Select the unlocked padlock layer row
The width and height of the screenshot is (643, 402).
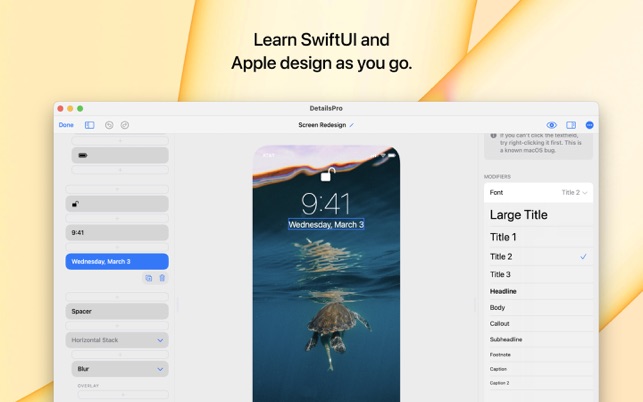coord(117,204)
